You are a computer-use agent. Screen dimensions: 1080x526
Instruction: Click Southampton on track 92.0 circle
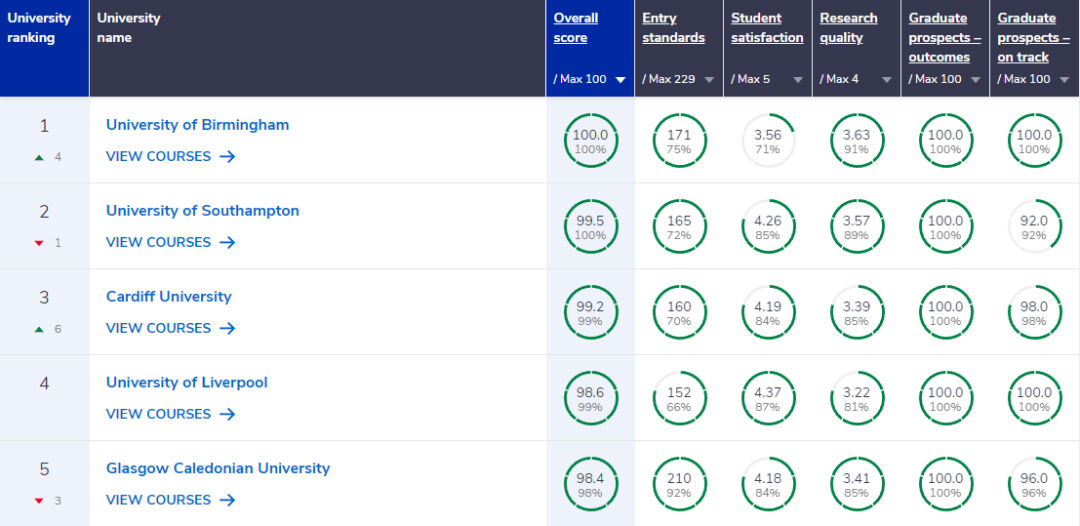(1035, 227)
